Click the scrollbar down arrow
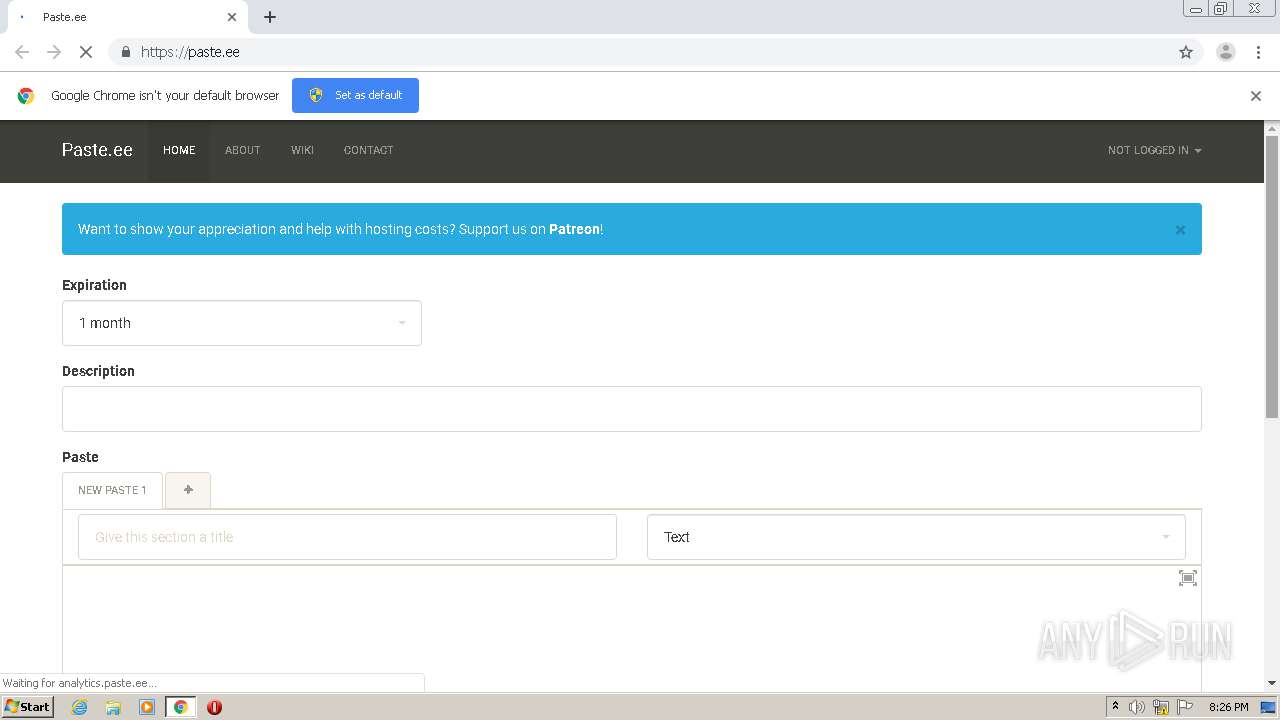Viewport: 1280px width, 720px height. pyautogui.click(x=1272, y=683)
